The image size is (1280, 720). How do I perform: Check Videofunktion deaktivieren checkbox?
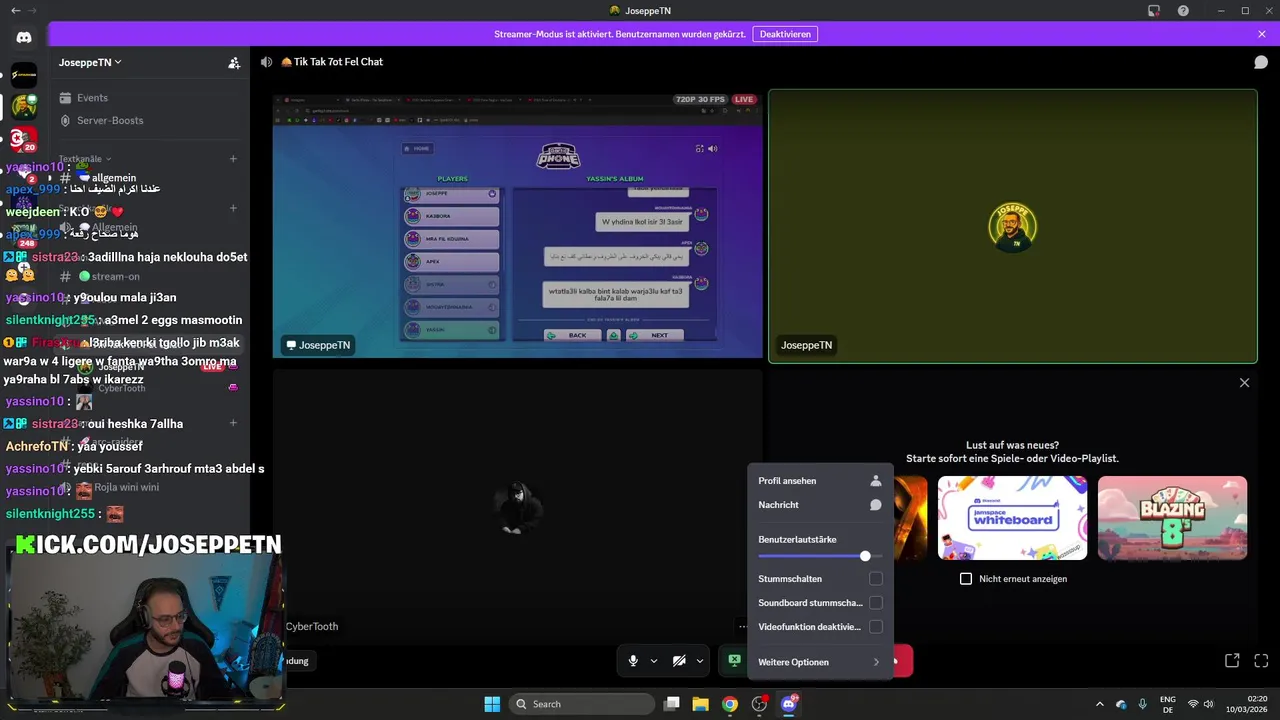point(876,627)
